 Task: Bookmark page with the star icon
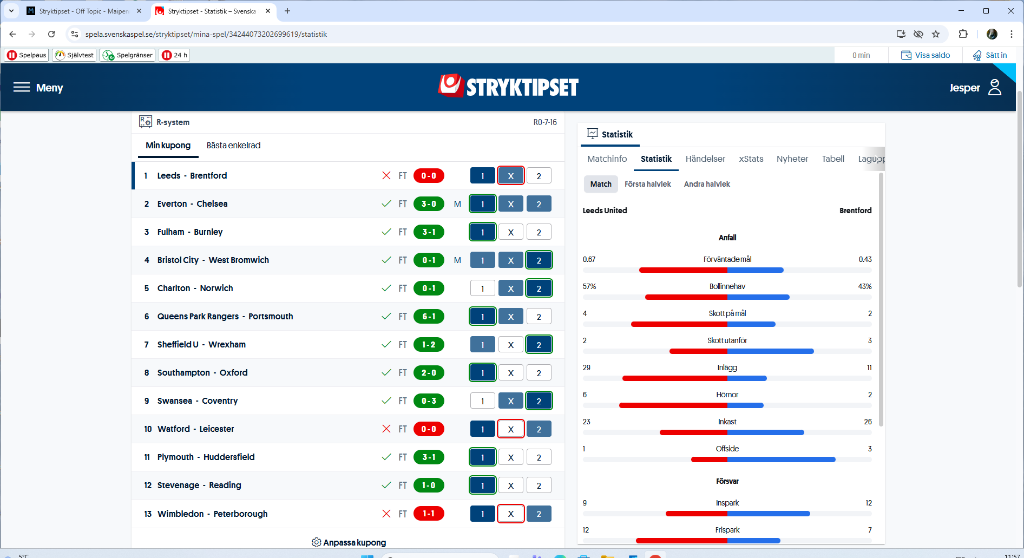coord(935,33)
